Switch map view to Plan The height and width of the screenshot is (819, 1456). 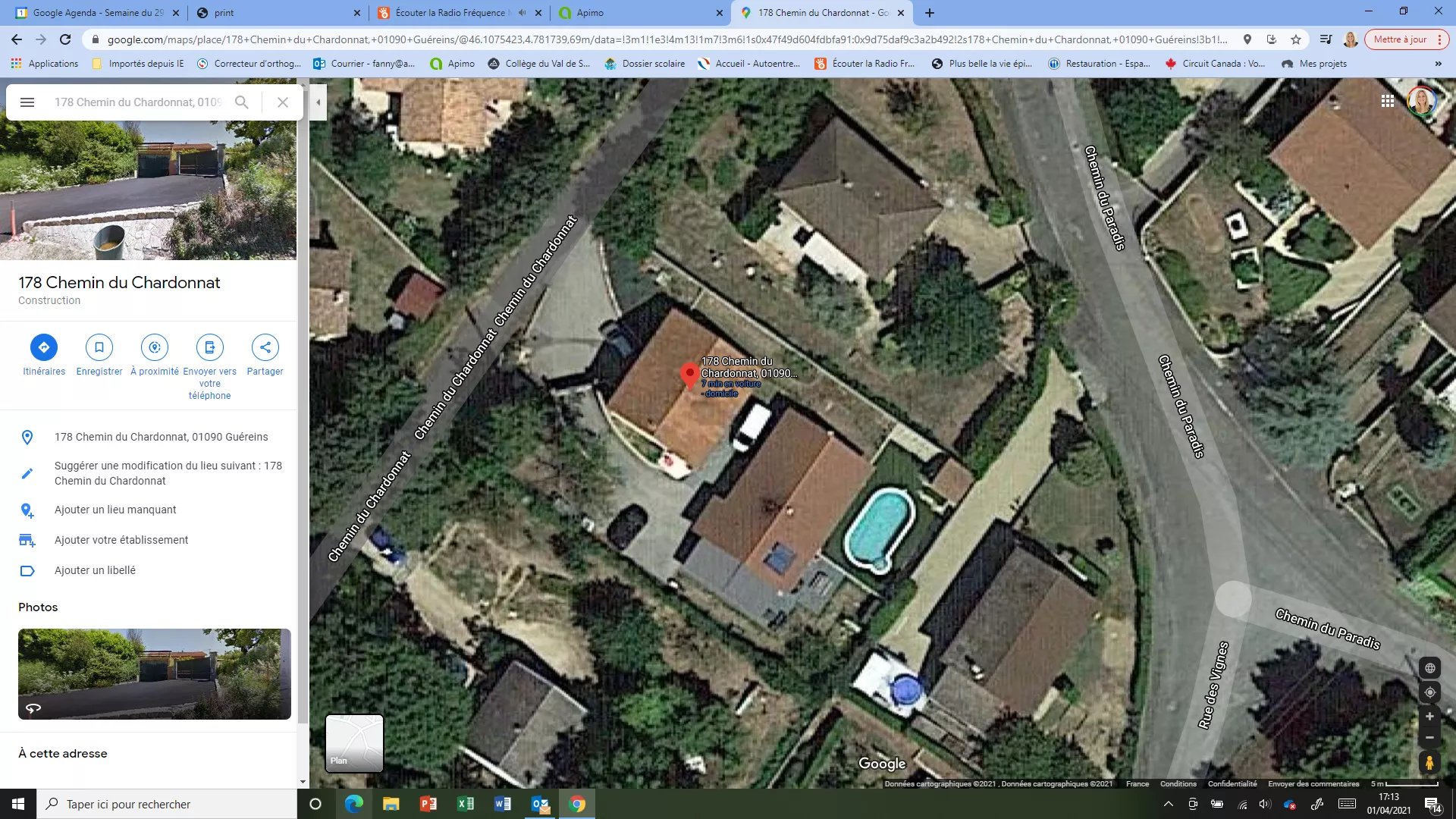(354, 743)
